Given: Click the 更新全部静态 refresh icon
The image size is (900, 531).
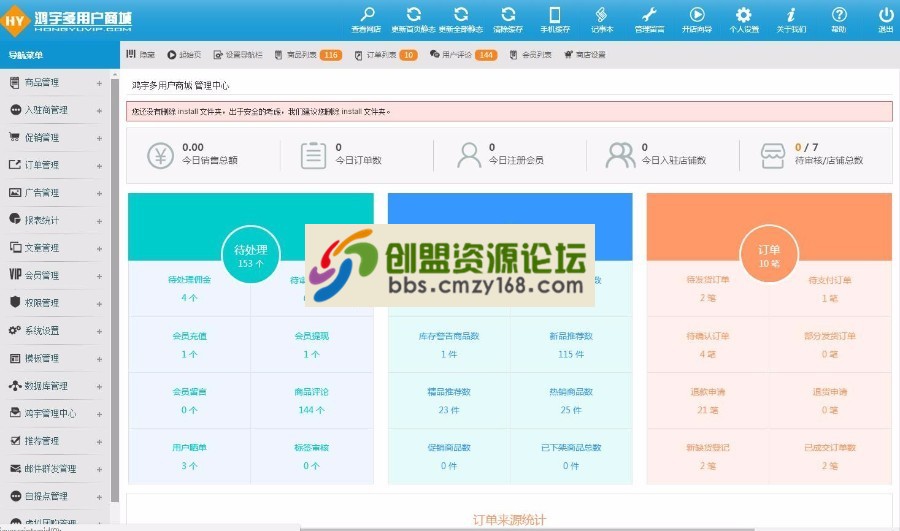Looking at the screenshot, I should coord(460,14).
